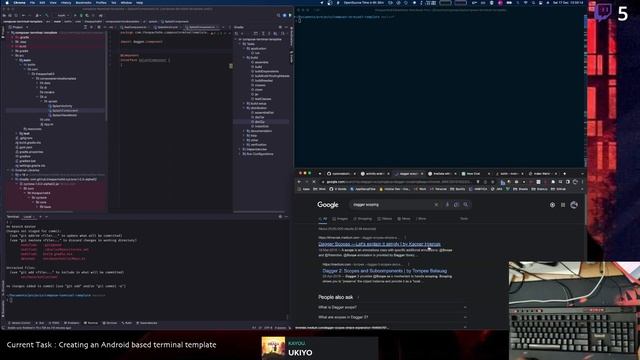Open build.gradle.kts in project tree

[29, 143]
